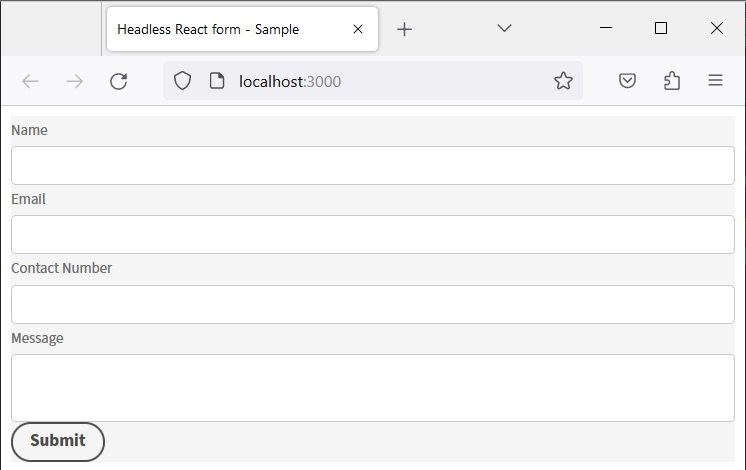Reload the current page
746x470 pixels.
(118, 82)
